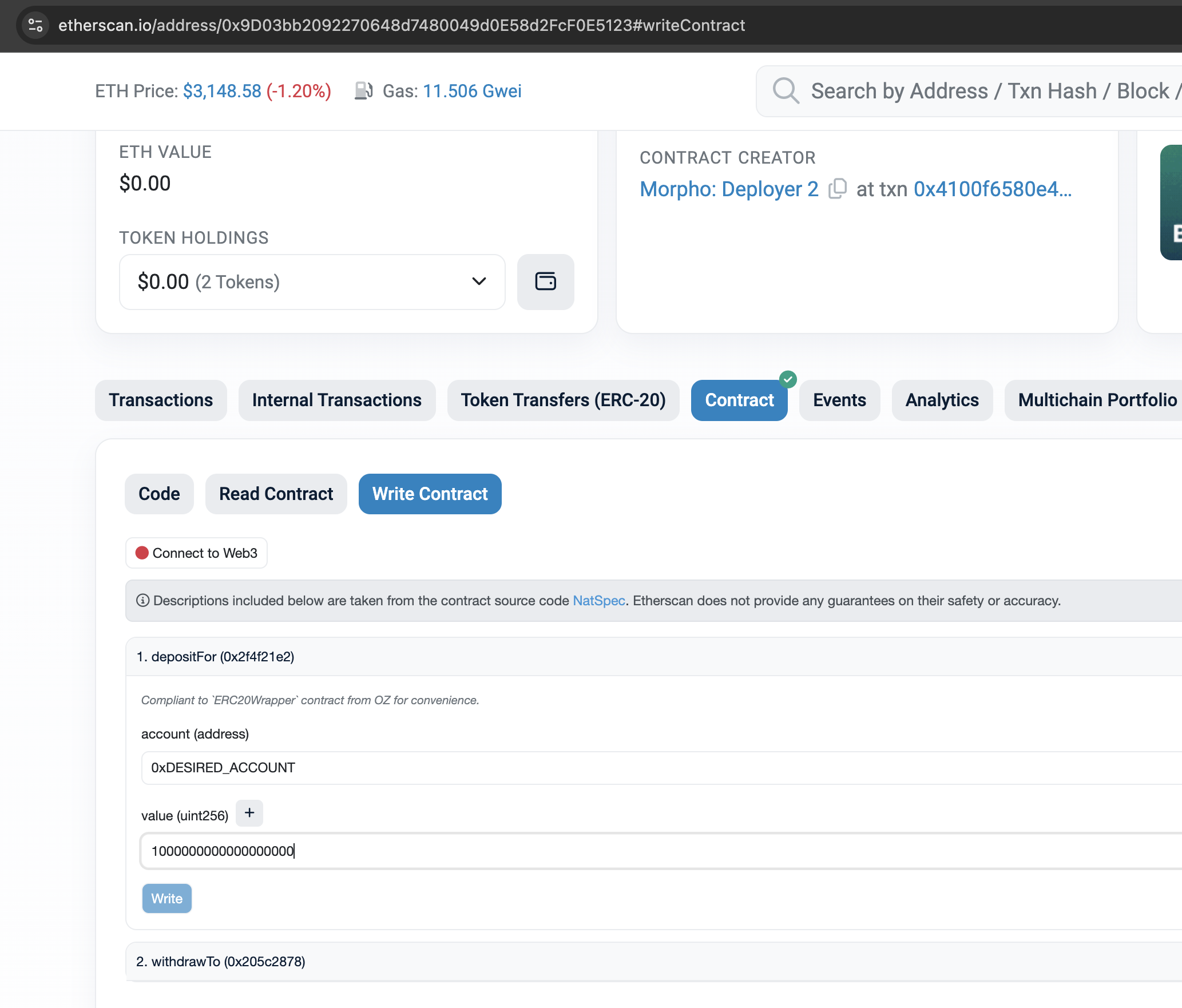Click the green verified checkmark on Contract tab

[788, 379]
